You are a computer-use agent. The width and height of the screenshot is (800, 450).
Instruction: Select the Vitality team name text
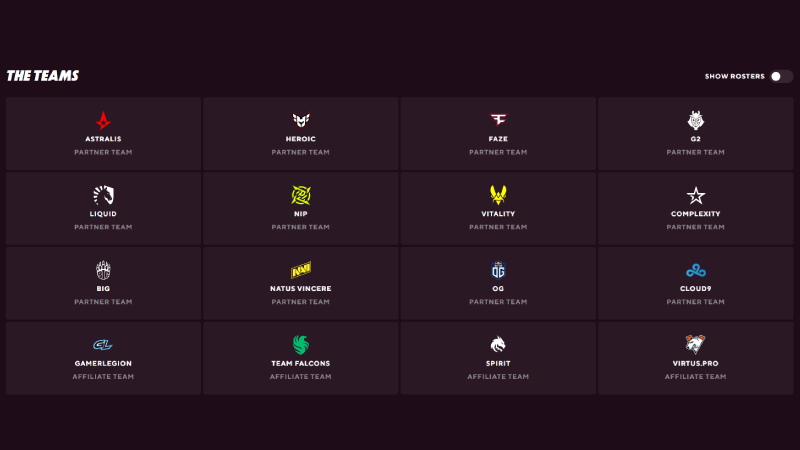(x=498, y=214)
